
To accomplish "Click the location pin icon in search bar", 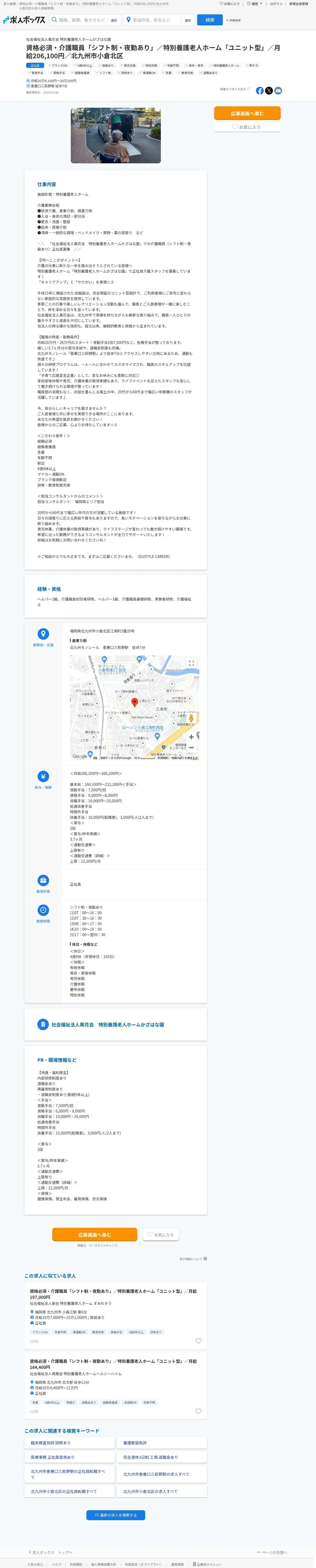I will (x=128, y=20).
